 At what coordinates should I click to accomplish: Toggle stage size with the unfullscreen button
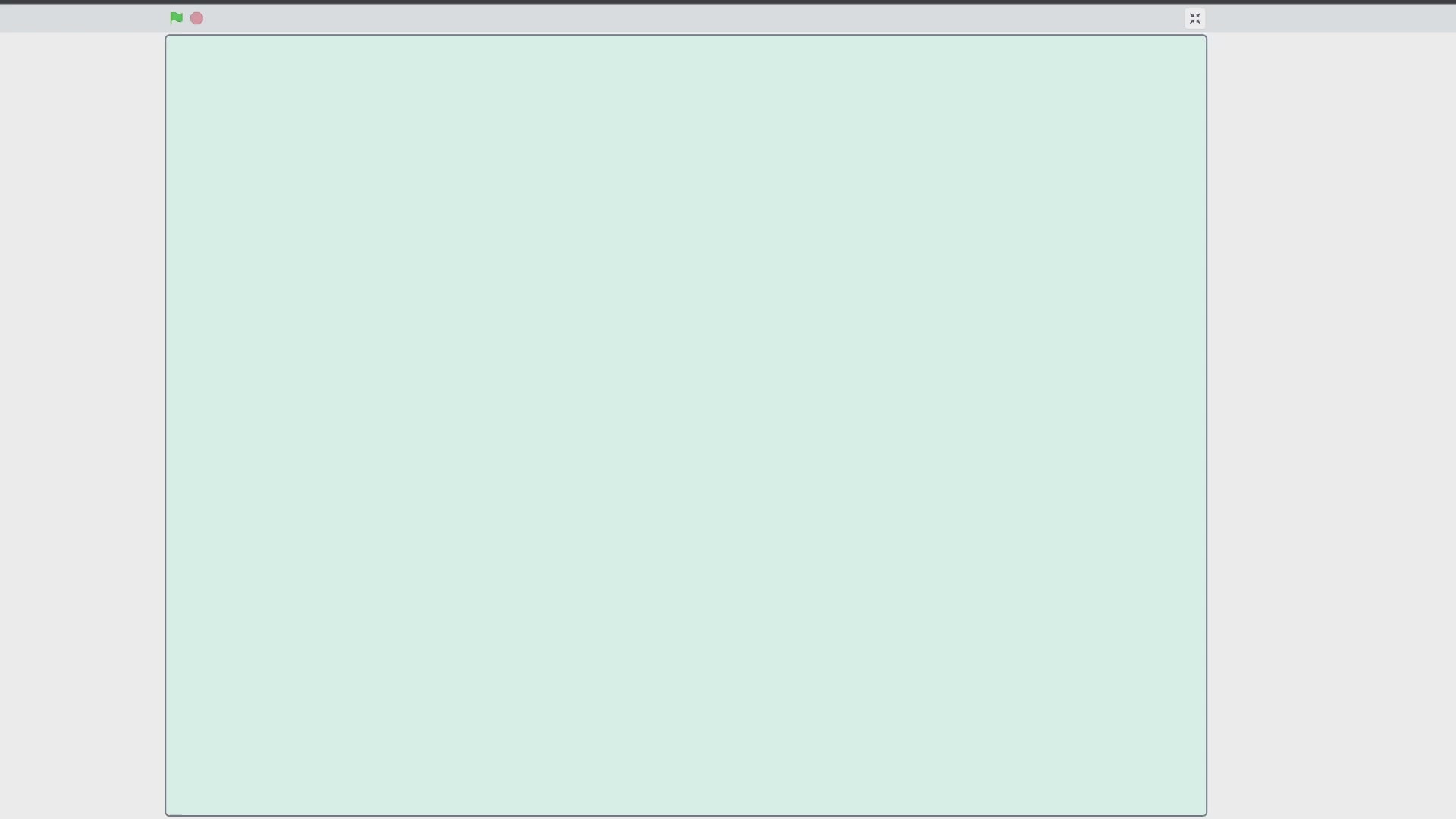click(x=1194, y=18)
